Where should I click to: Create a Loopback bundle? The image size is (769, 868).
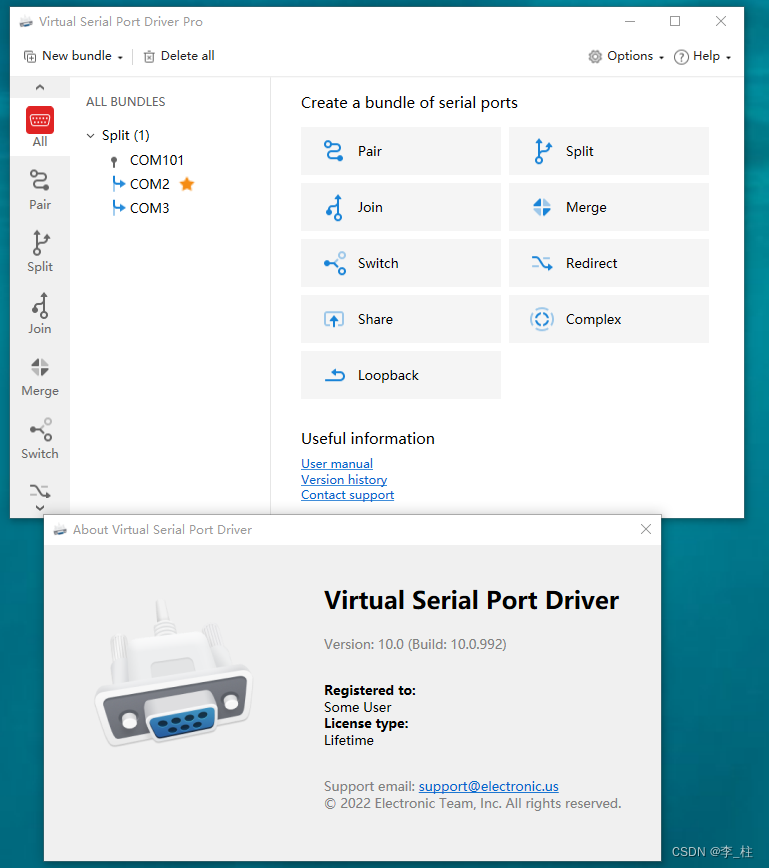coord(401,375)
